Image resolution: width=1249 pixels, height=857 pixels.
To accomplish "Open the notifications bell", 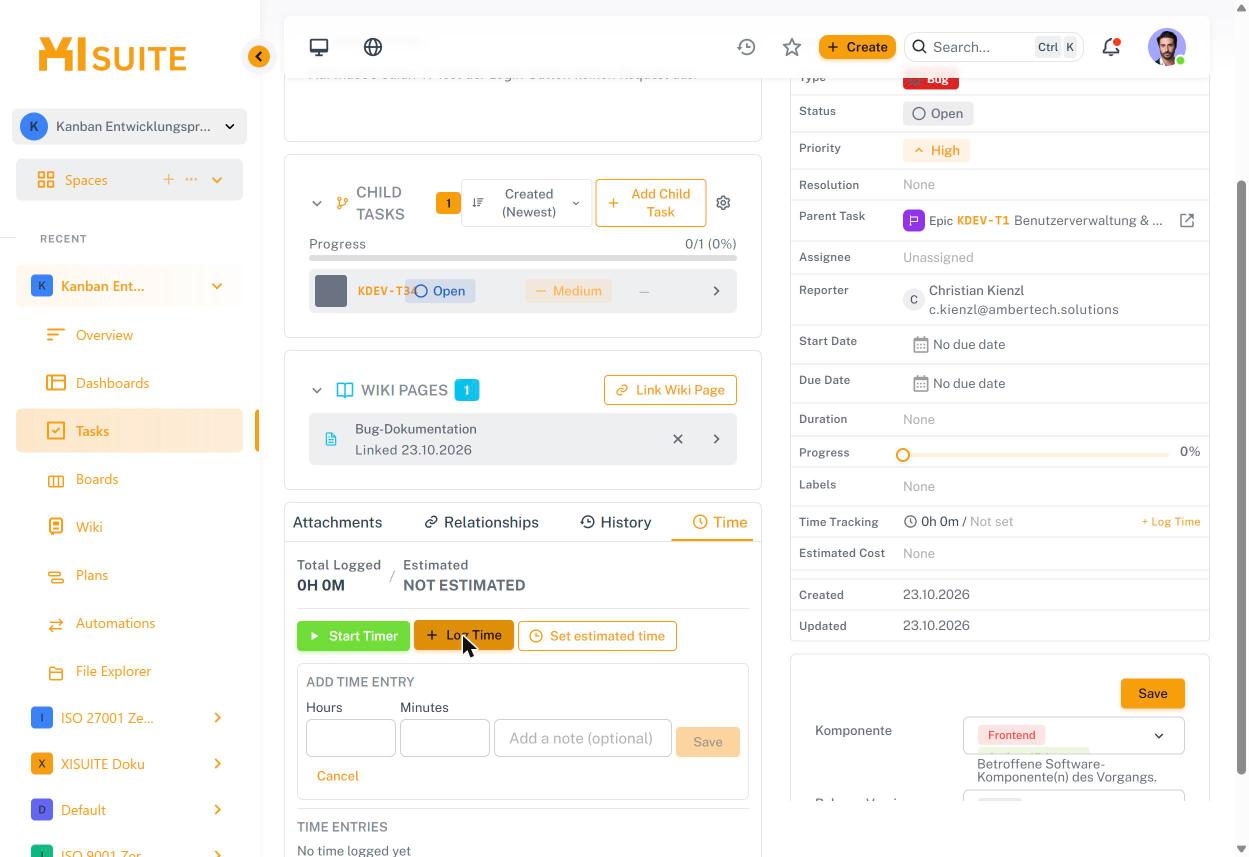I will (1111, 47).
